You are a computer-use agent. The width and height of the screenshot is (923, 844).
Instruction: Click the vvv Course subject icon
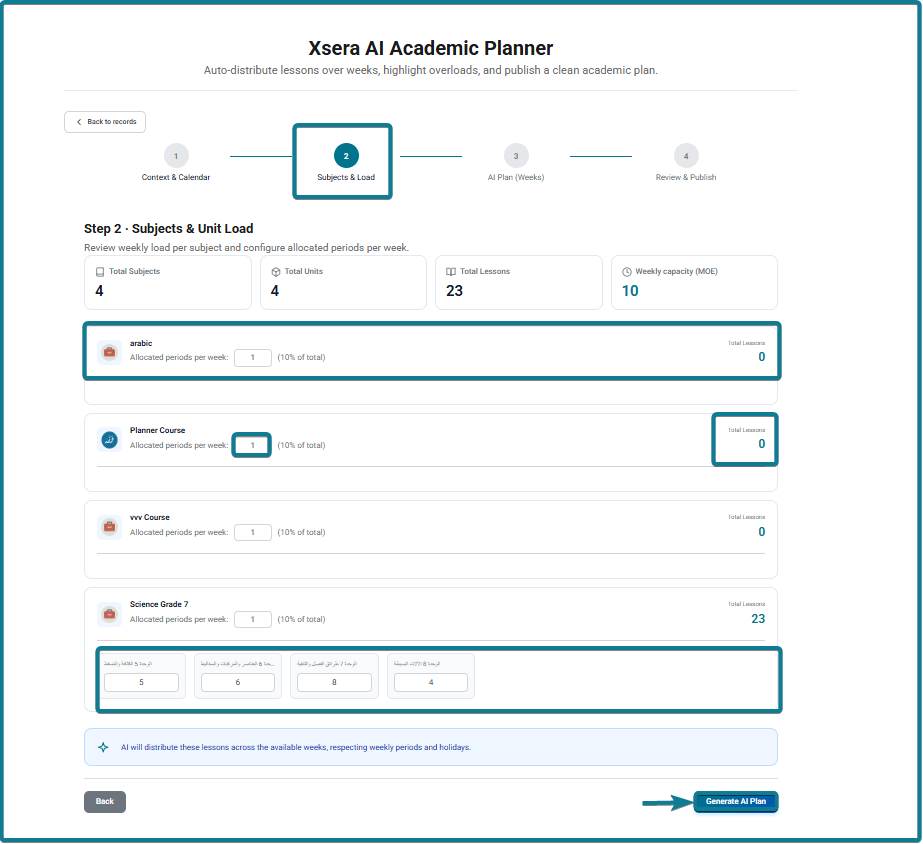[x=109, y=527]
